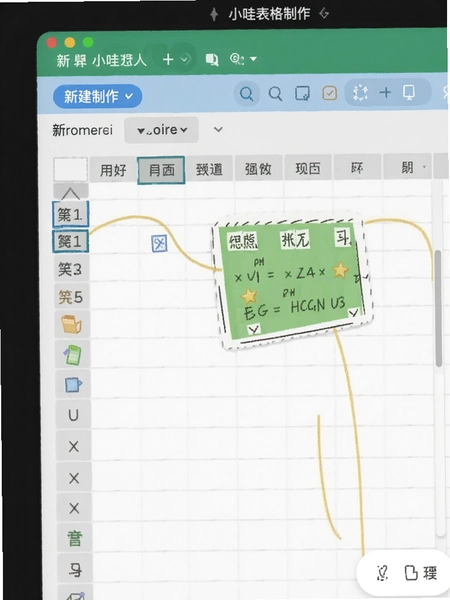Open the oire dropdown selector
Viewport: 450px width, 600px height.
pos(161,130)
